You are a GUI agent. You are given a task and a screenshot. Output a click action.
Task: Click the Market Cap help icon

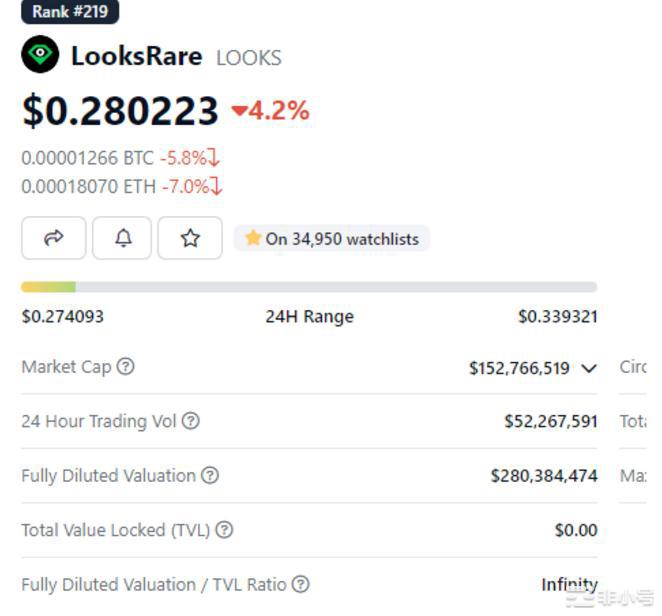pos(125,367)
